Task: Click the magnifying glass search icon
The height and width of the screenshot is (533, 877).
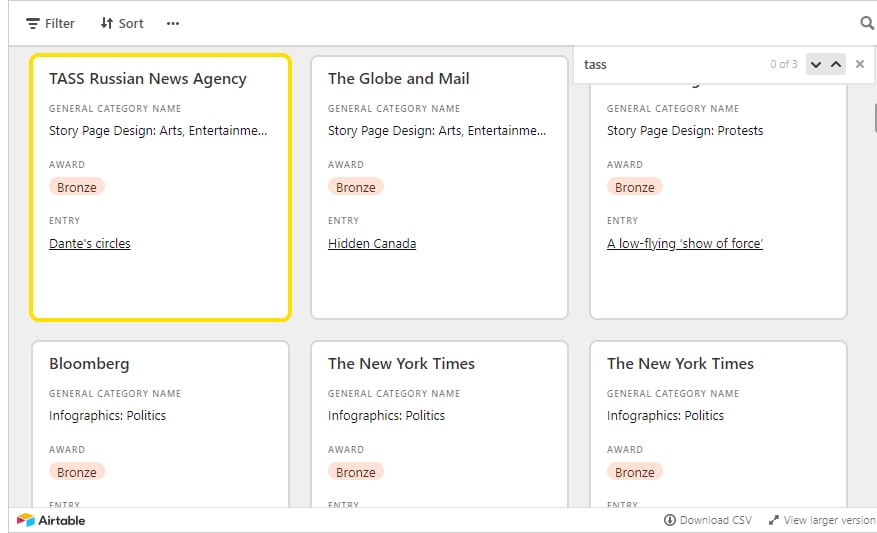Action: pyautogui.click(x=866, y=23)
